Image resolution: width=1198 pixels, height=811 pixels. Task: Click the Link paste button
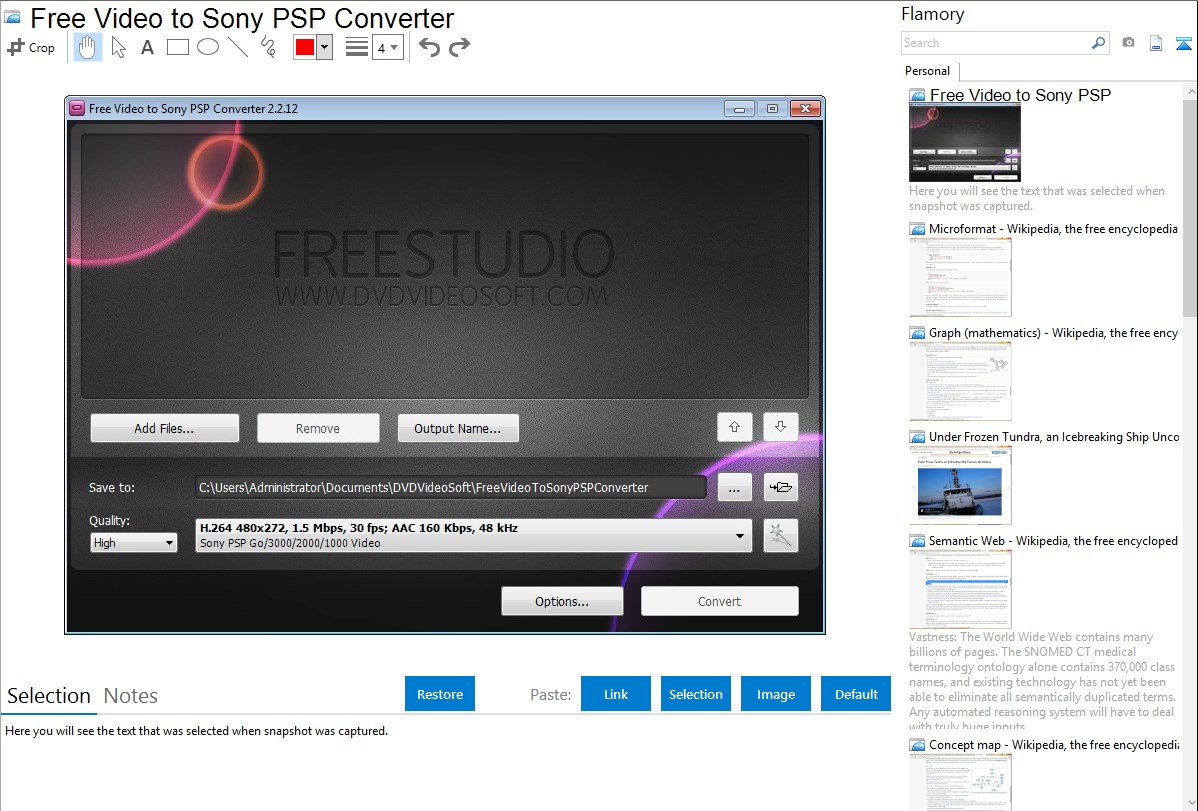point(616,694)
